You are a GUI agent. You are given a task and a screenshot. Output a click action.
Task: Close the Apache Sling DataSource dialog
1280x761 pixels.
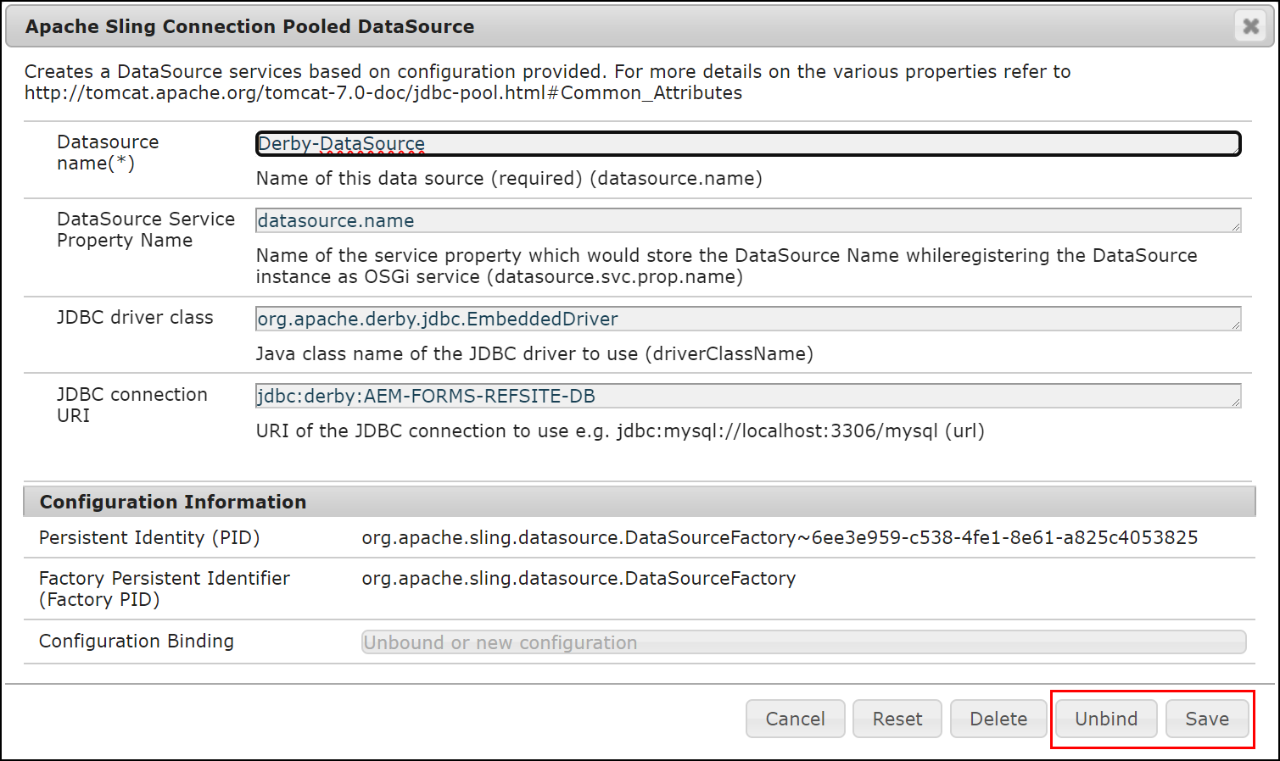click(1249, 27)
